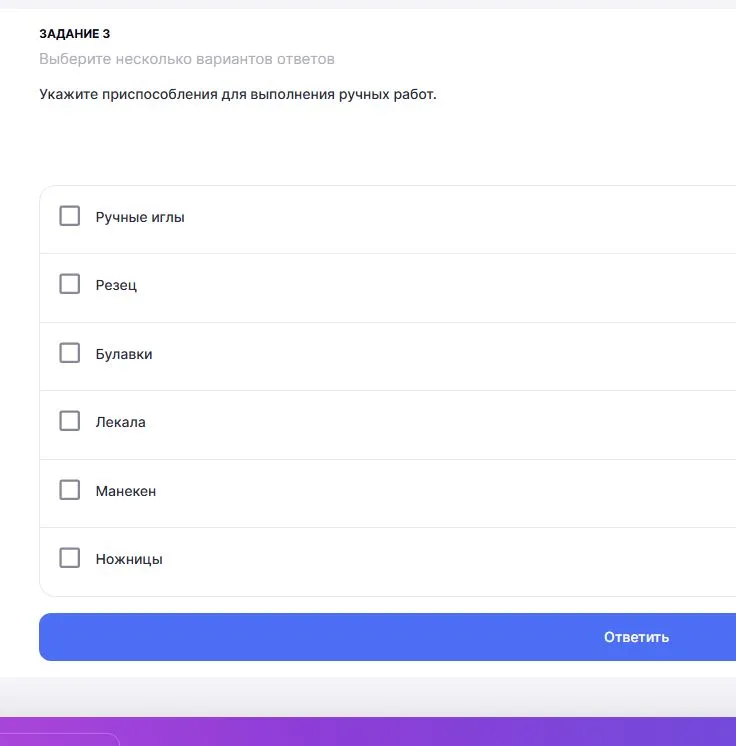Screen dimensions: 736x746
Task: Click empty space right of Ручные иглы row
Action: pos(500,218)
